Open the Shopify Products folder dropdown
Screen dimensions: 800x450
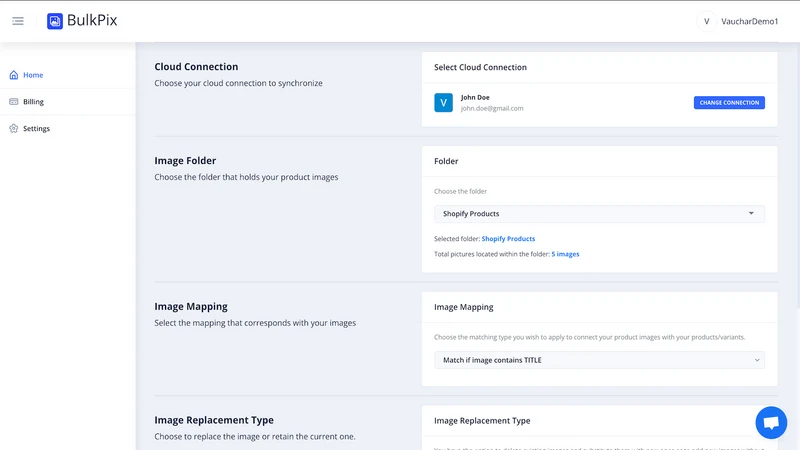(x=599, y=214)
